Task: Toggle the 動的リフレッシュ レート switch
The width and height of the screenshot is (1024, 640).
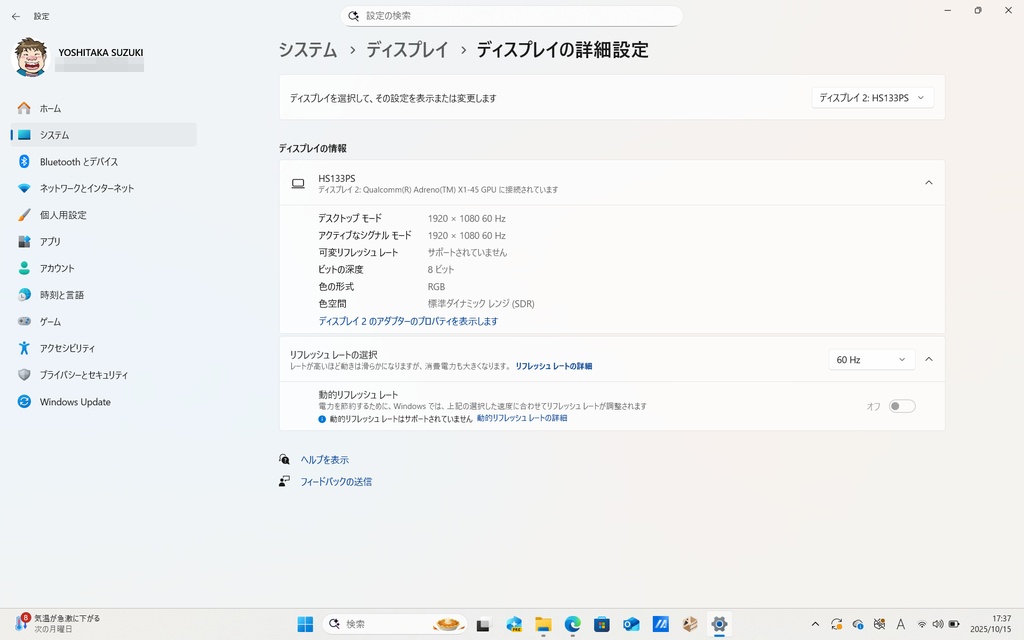Action: 902,406
